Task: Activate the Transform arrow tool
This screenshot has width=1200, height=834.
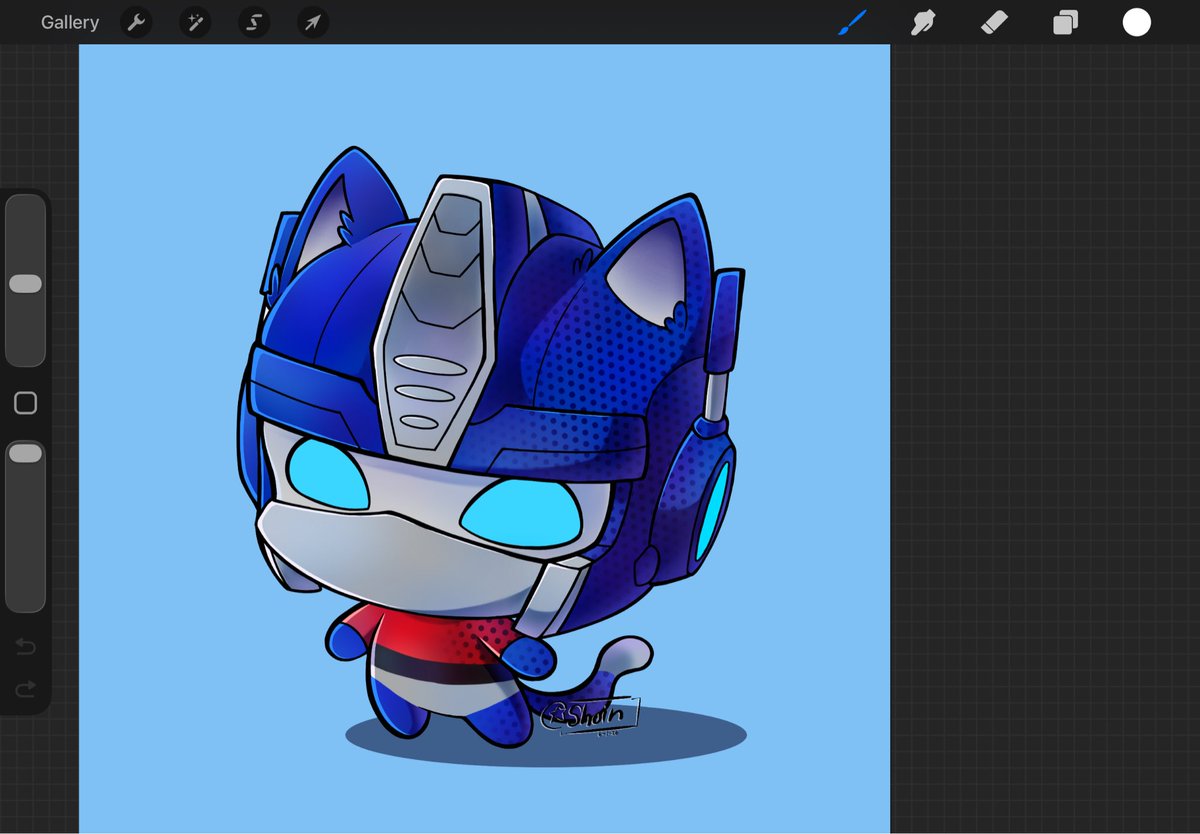Action: [x=313, y=22]
